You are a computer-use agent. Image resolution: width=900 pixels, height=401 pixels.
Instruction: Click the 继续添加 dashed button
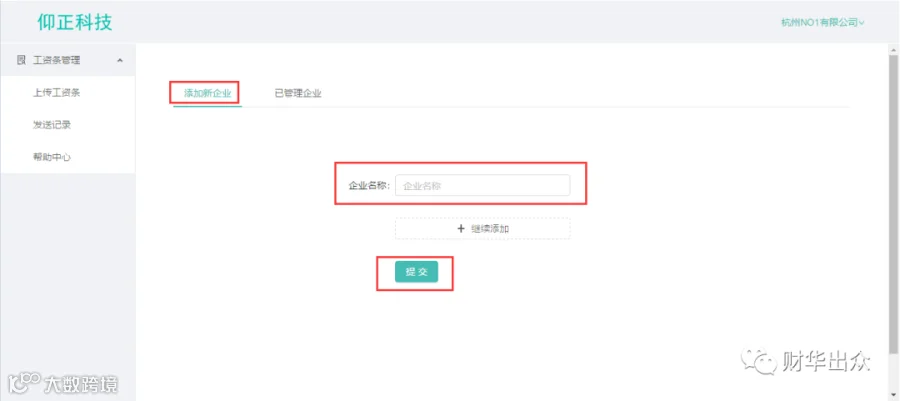click(x=482, y=228)
